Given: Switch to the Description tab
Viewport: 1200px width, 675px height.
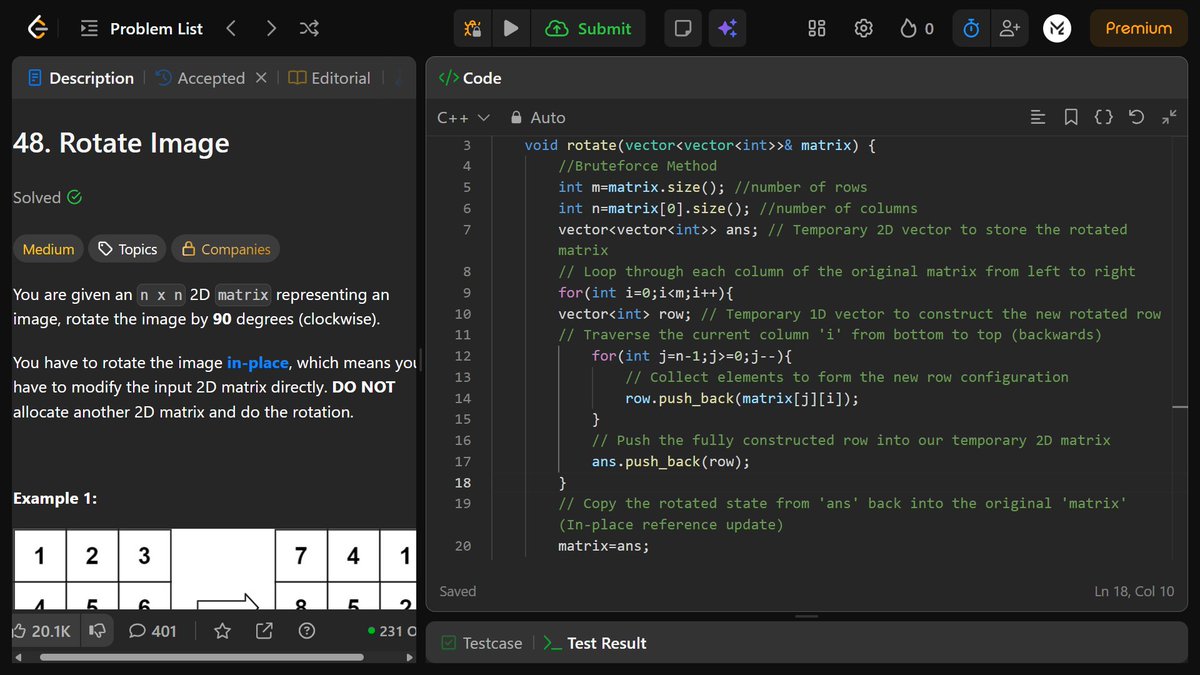Looking at the screenshot, I should [81, 78].
